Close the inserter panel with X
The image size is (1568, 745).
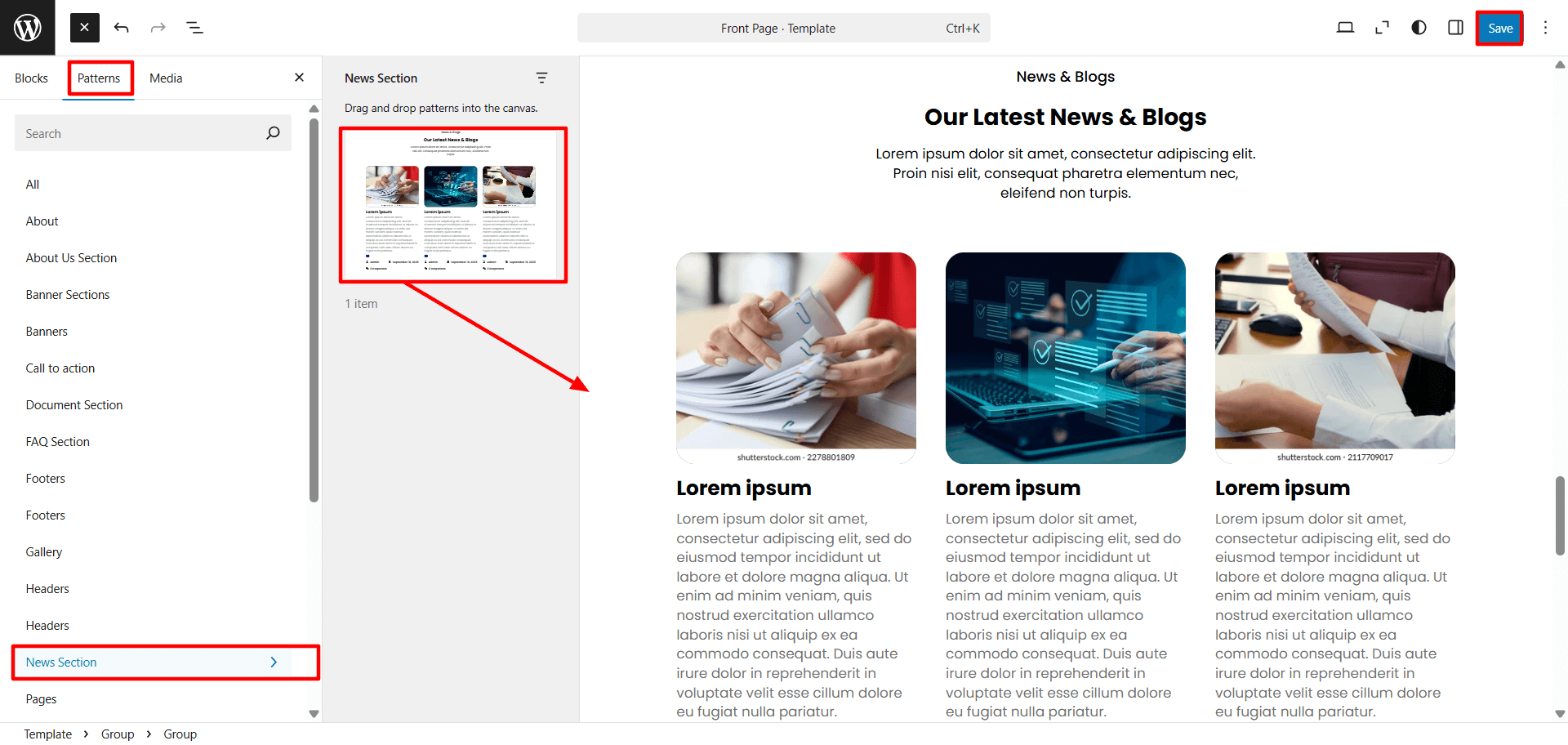[299, 78]
